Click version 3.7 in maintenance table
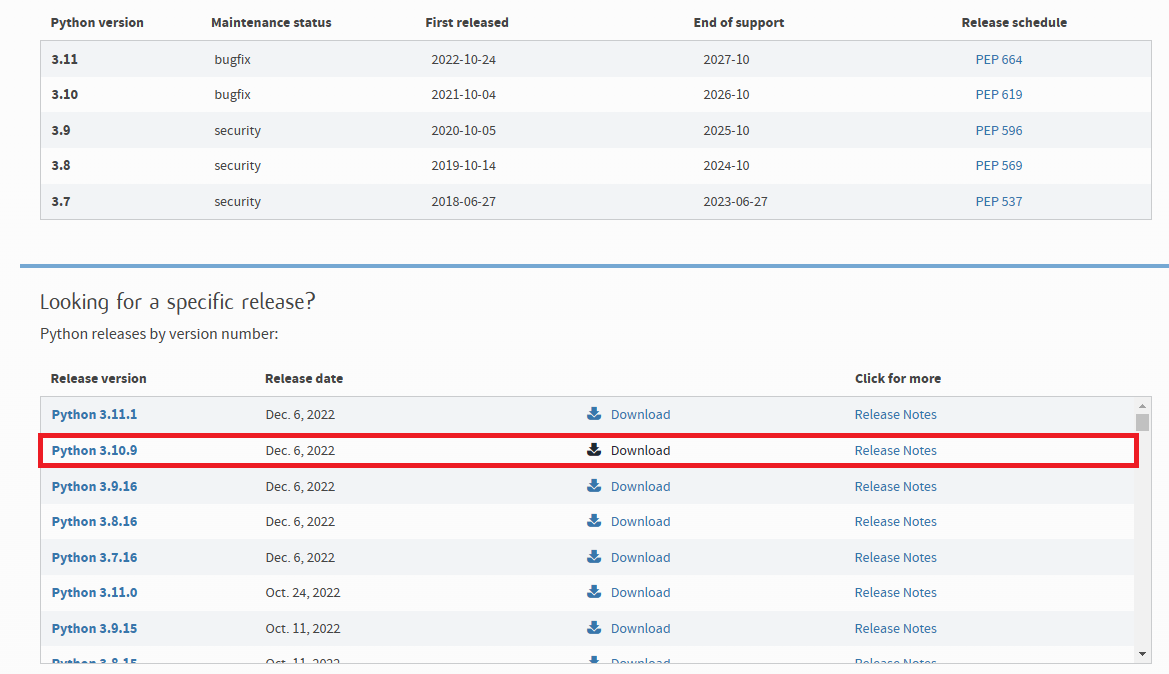 60,201
